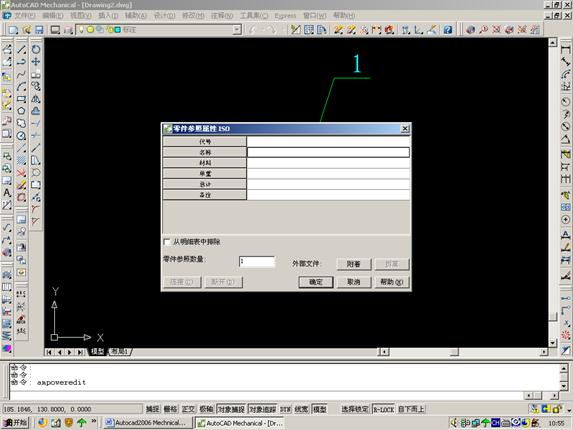This screenshot has height=430, width=573.
Task: Toggle 捕捉 snap in status bar
Action: coord(152,409)
